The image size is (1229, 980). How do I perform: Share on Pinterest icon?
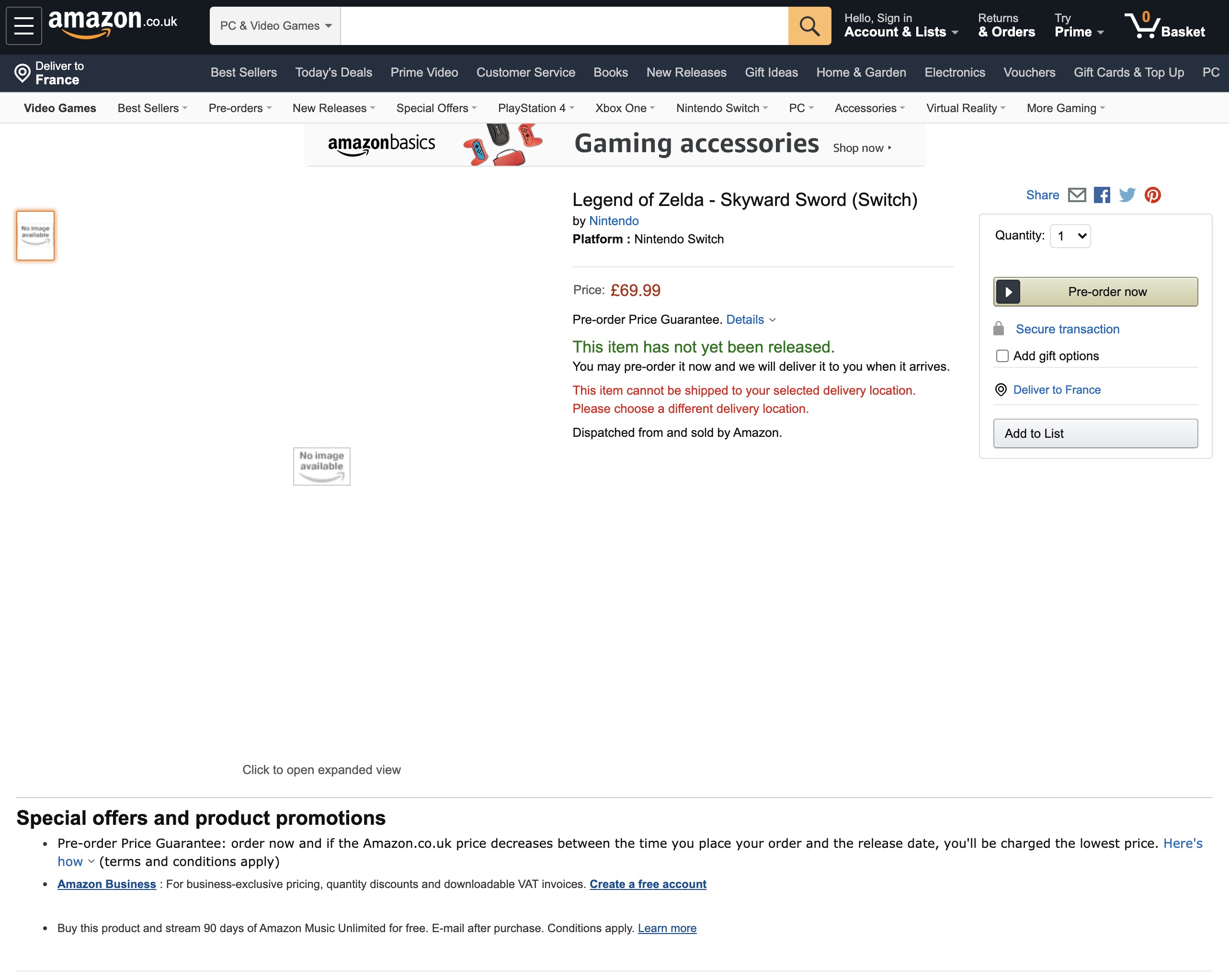(x=1153, y=195)
